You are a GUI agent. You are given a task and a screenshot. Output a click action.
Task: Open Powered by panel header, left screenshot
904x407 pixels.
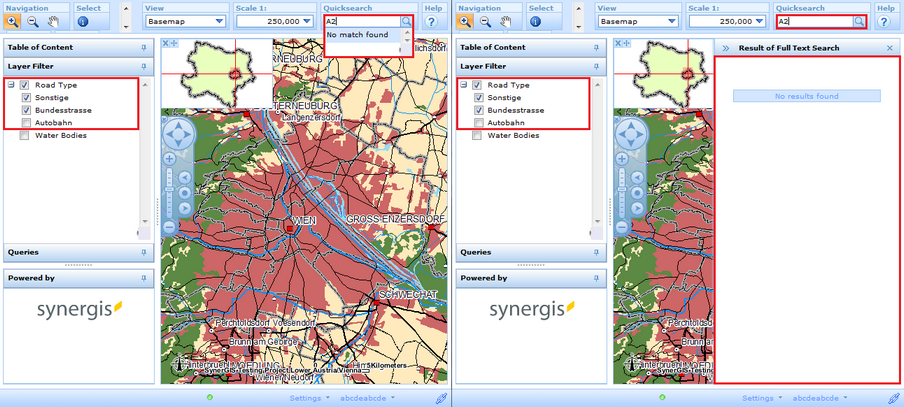coord(79,278)
